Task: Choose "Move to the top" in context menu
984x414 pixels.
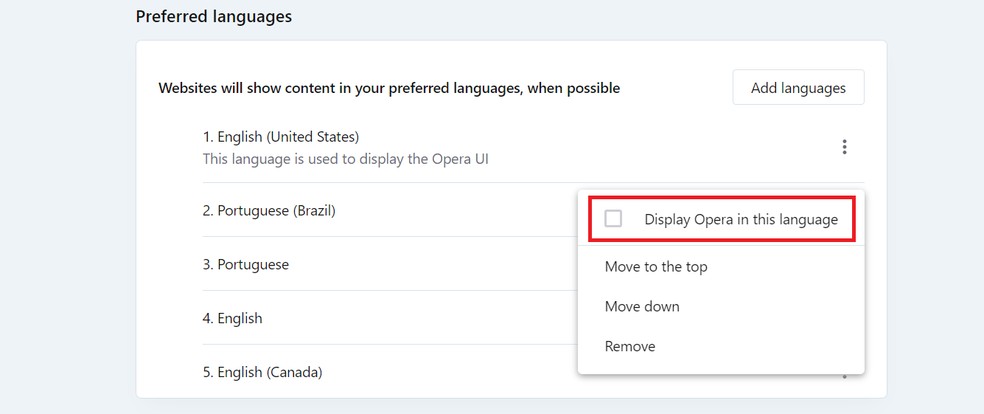Action: [656, 267]
